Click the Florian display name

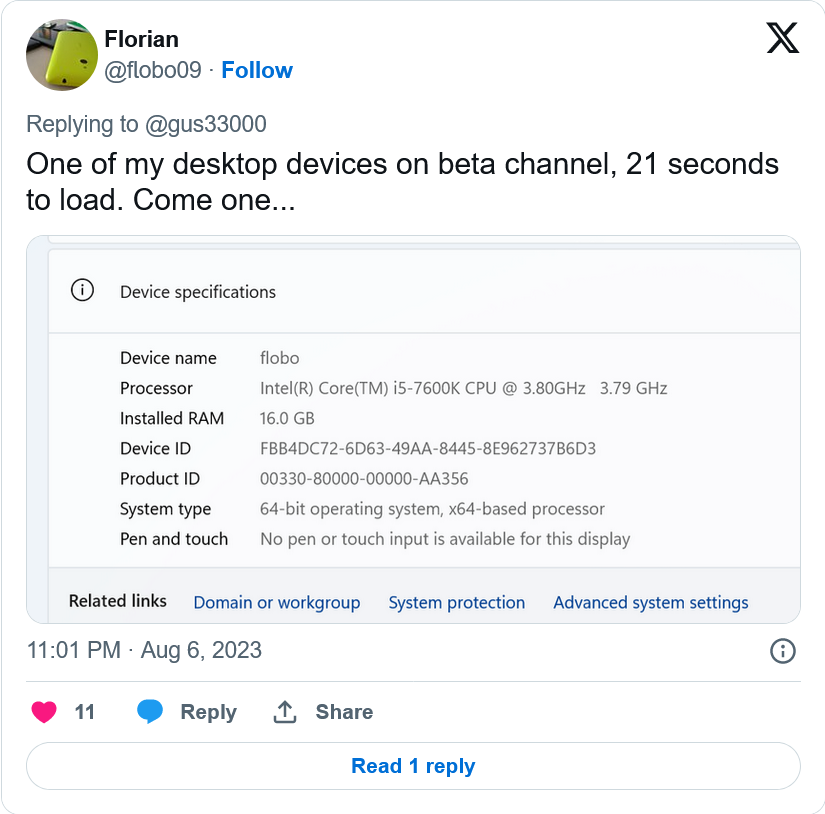(141, 39)
